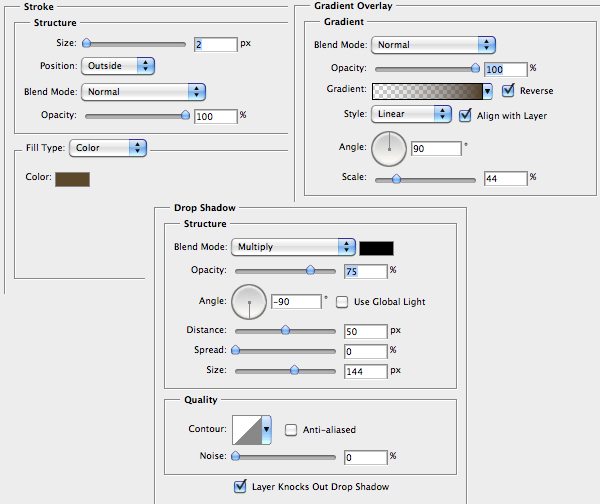Open the Fill Type dropdown set to Color
This screenshot has height=504, width=600.
(x=108, y=148)
